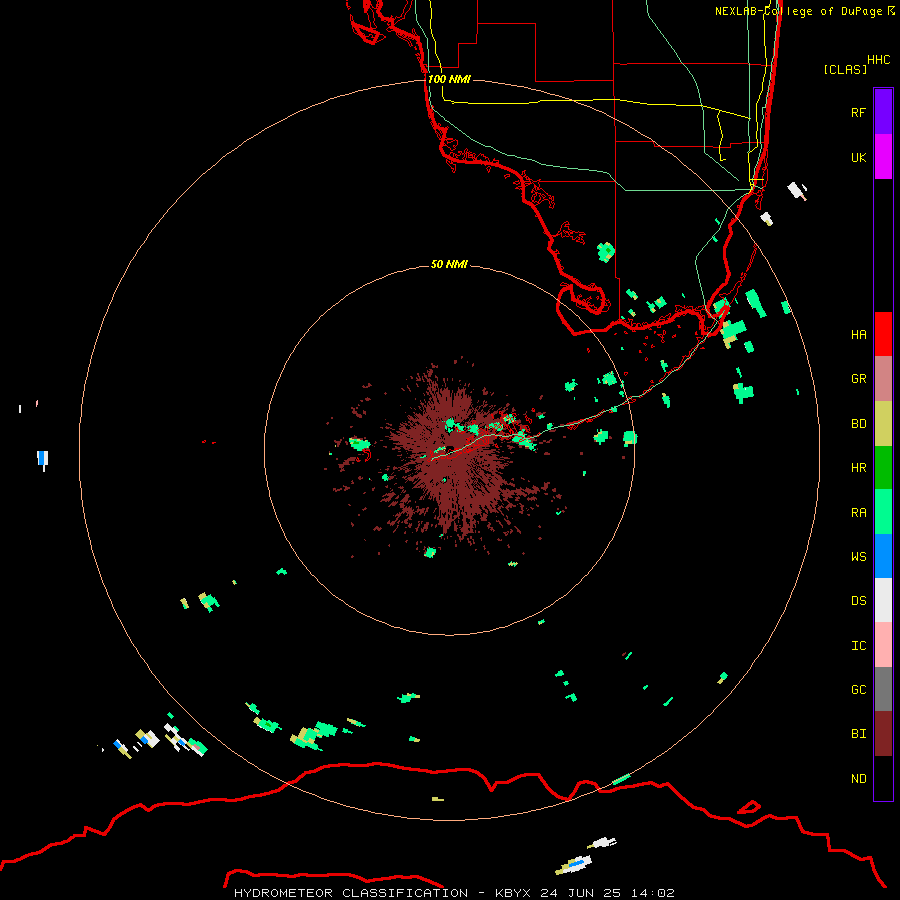
Task: Click the ND black legend swatch
Action: point(883,778)
